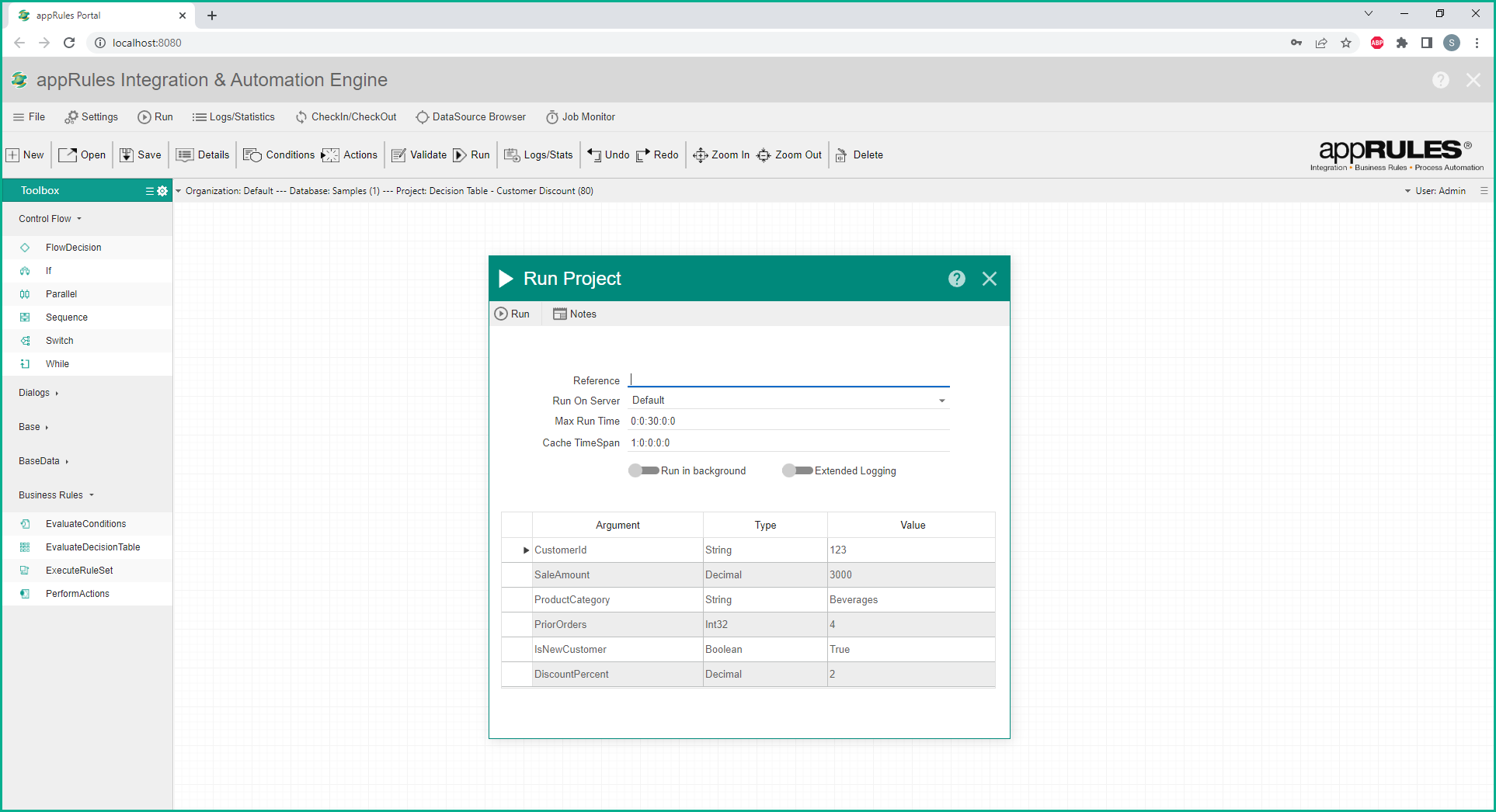1496x812 pixels.
Task: Bookmark this page with star icon
Action: pyautogui.click(x=1346, y=43)
